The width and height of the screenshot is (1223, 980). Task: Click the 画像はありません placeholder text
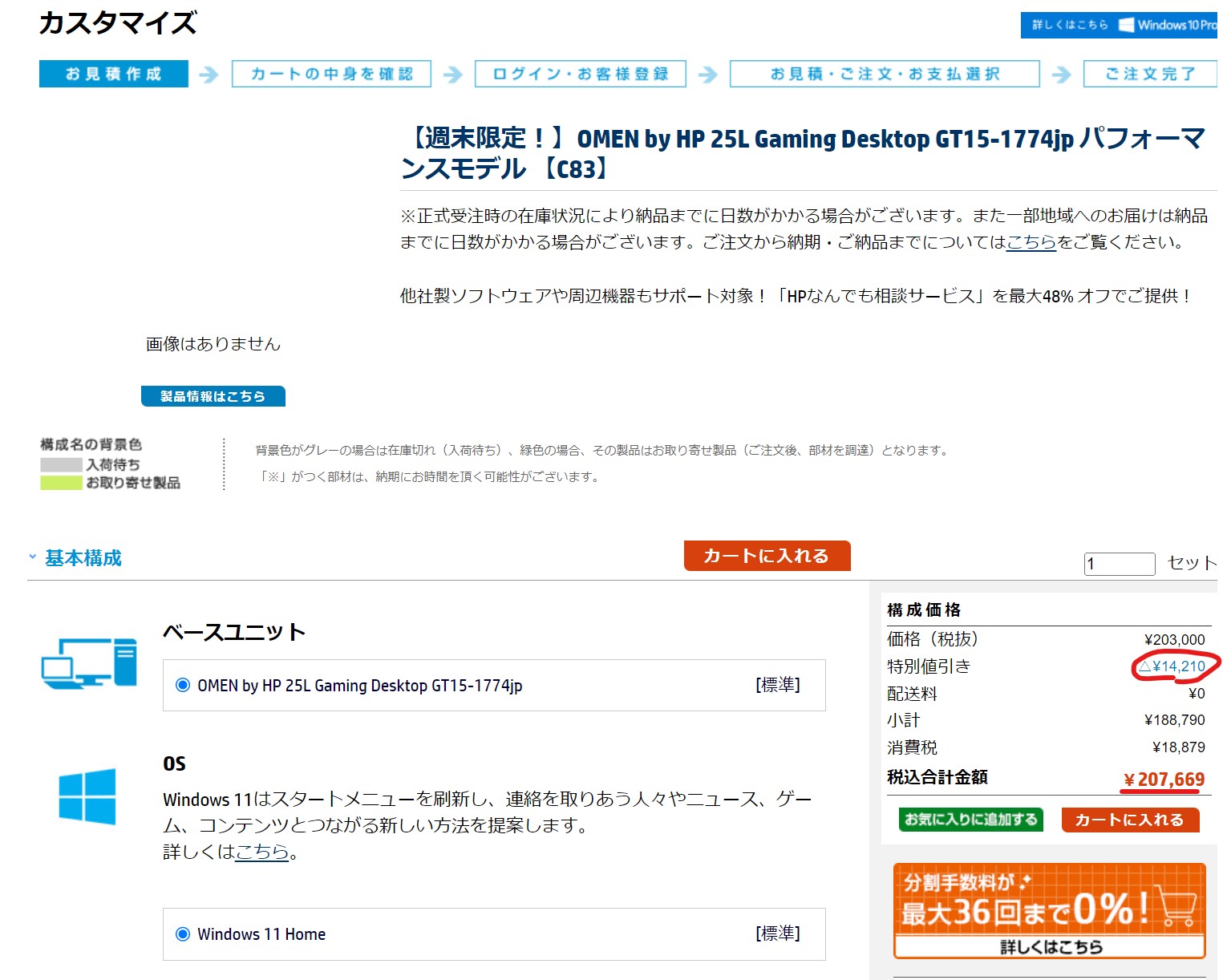(213, 344)
